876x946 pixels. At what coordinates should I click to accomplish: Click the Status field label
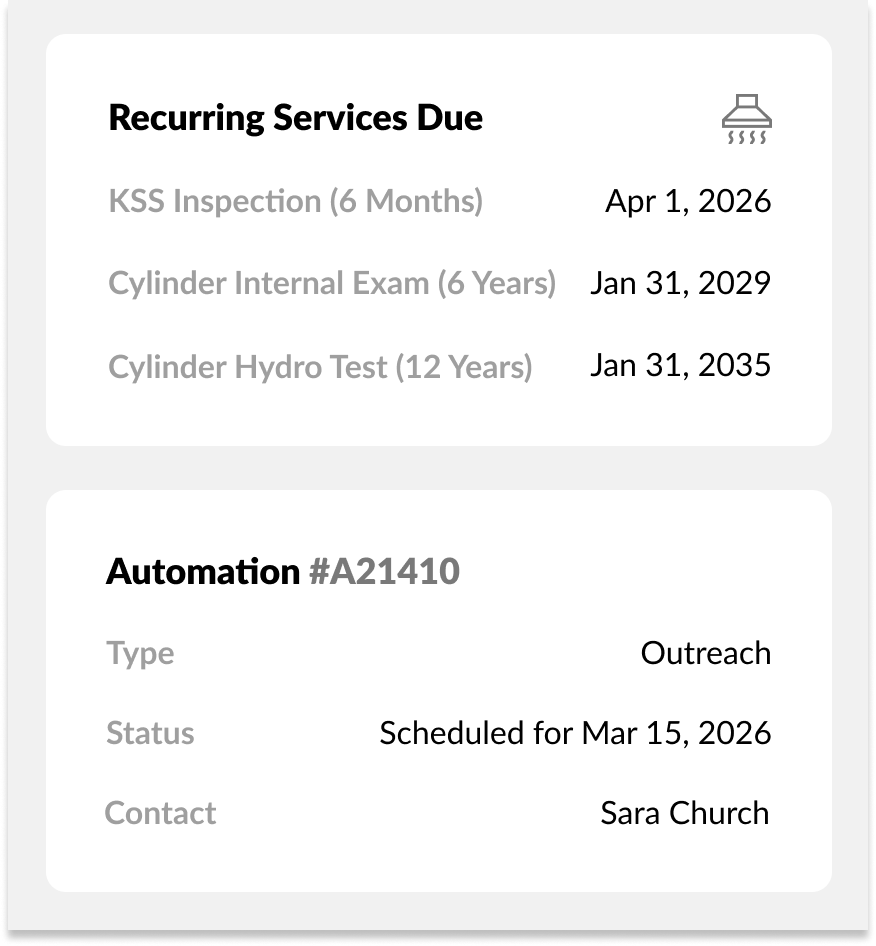[x=150, y=733]
